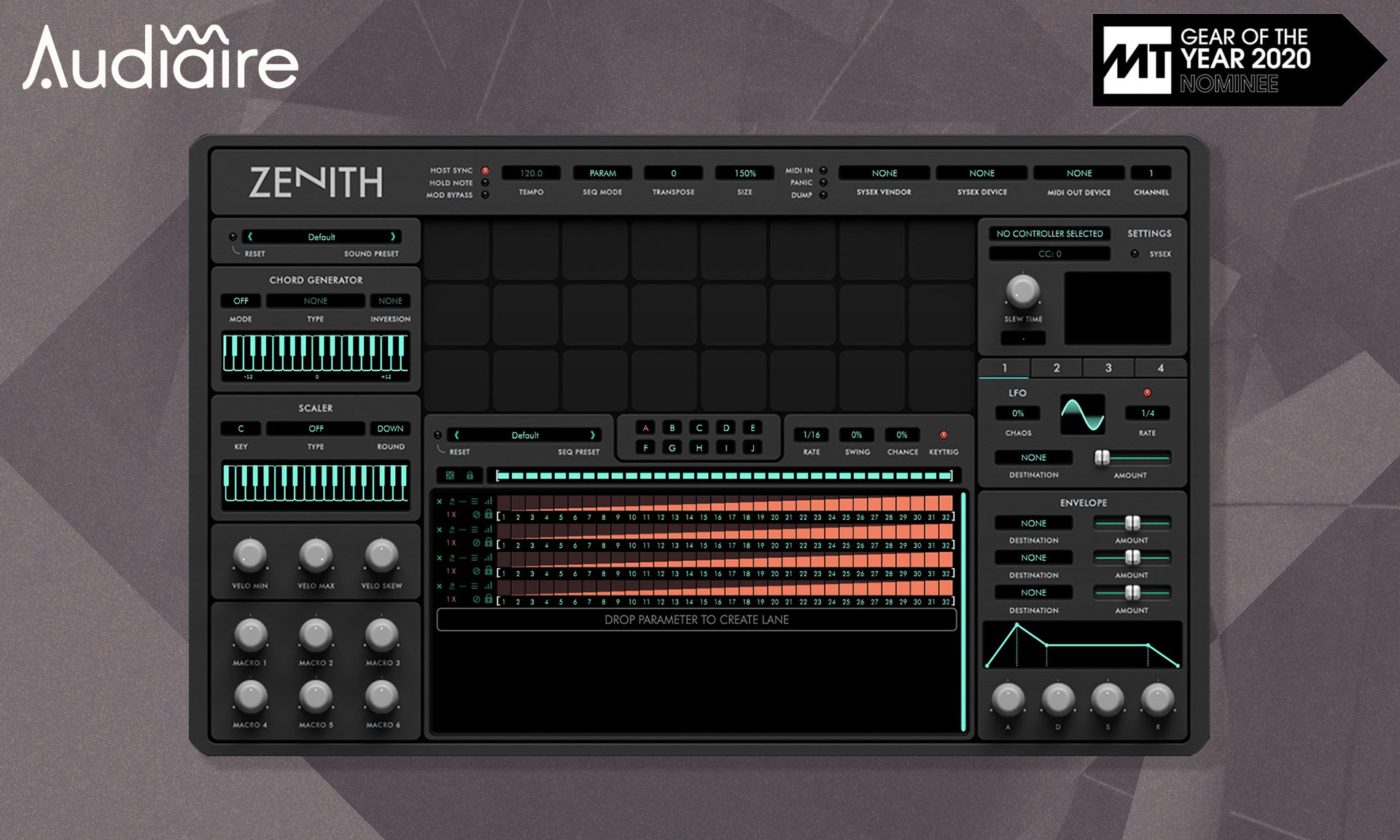1400x840 pixels.
Task: Open the LFO Destination dropdown
Action: click(1033, 458)
